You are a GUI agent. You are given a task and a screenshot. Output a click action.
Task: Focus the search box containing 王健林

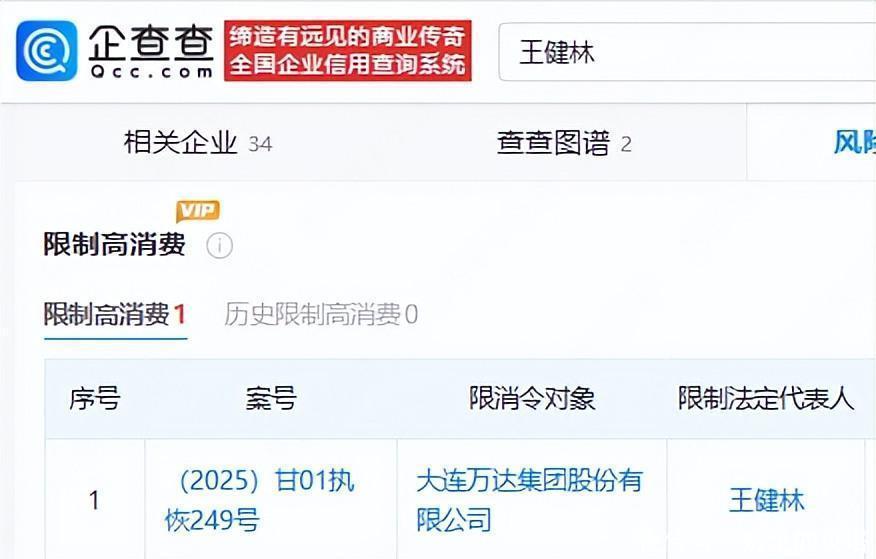687,52
